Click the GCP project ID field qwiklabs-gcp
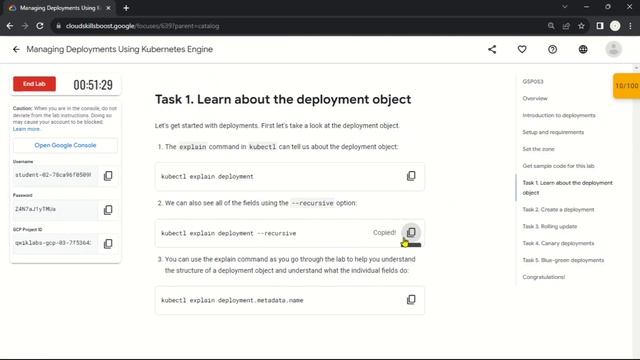This screenshot has width=640, height=360. [55, 243]
